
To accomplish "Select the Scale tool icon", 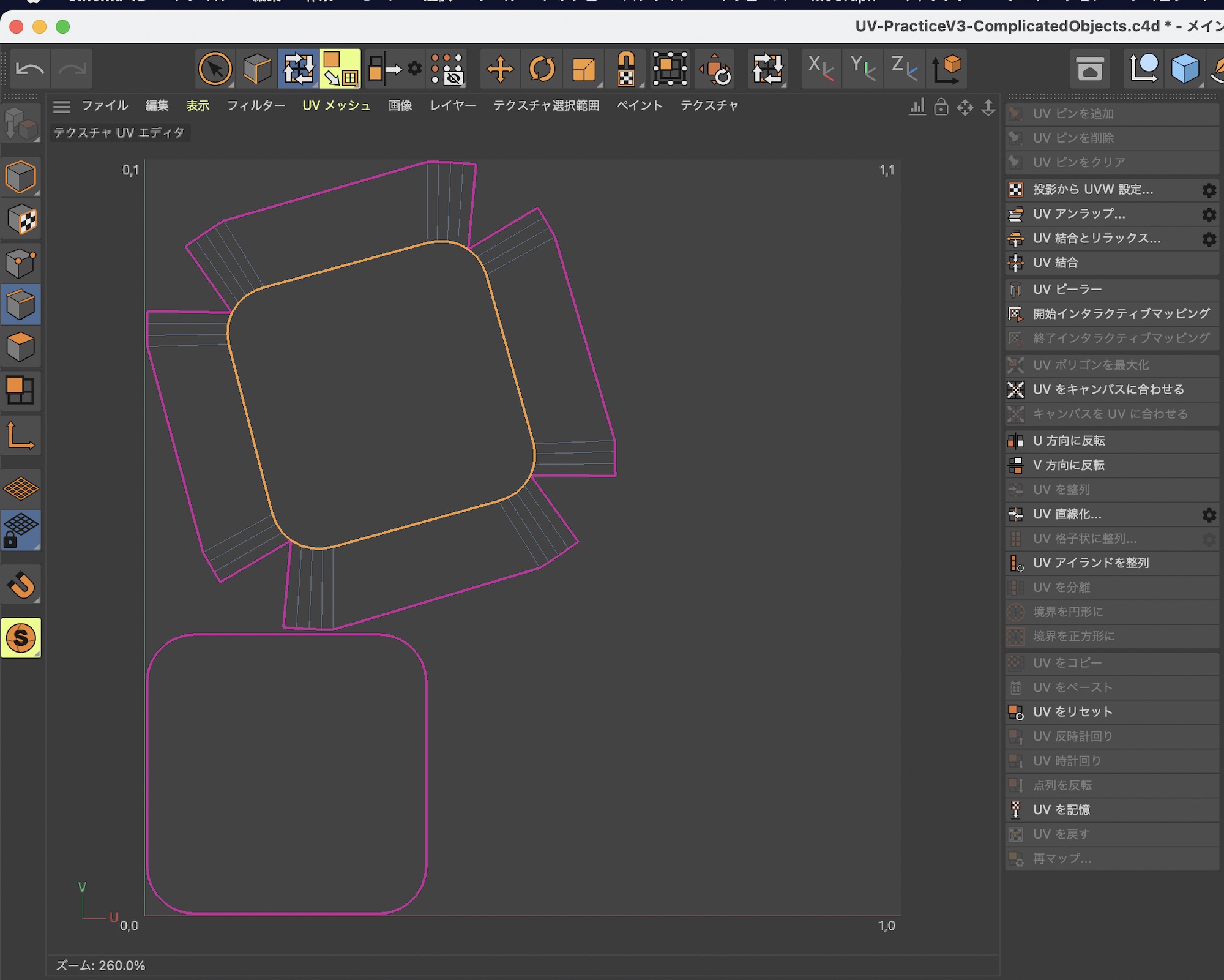I will (583, 69).
